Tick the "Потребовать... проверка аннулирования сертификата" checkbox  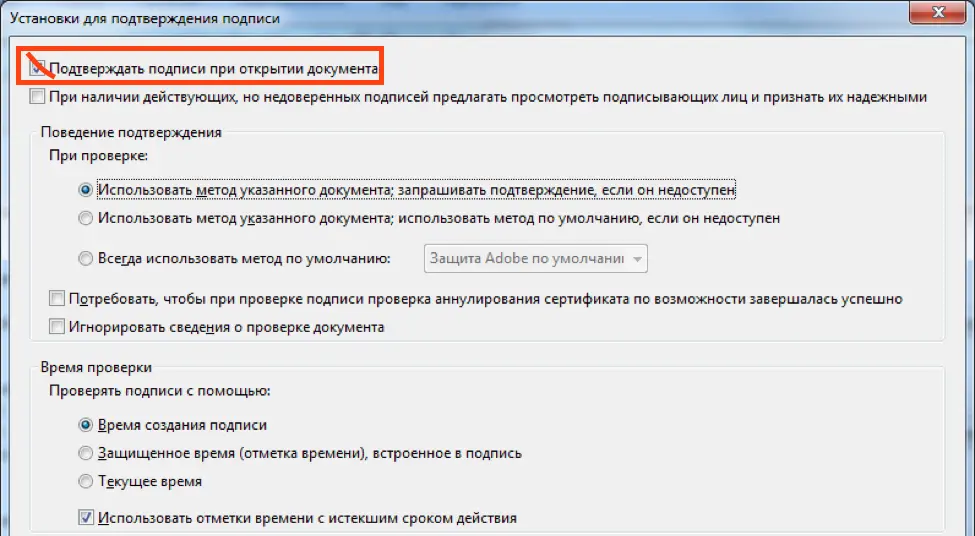click(x=57, y=299)
